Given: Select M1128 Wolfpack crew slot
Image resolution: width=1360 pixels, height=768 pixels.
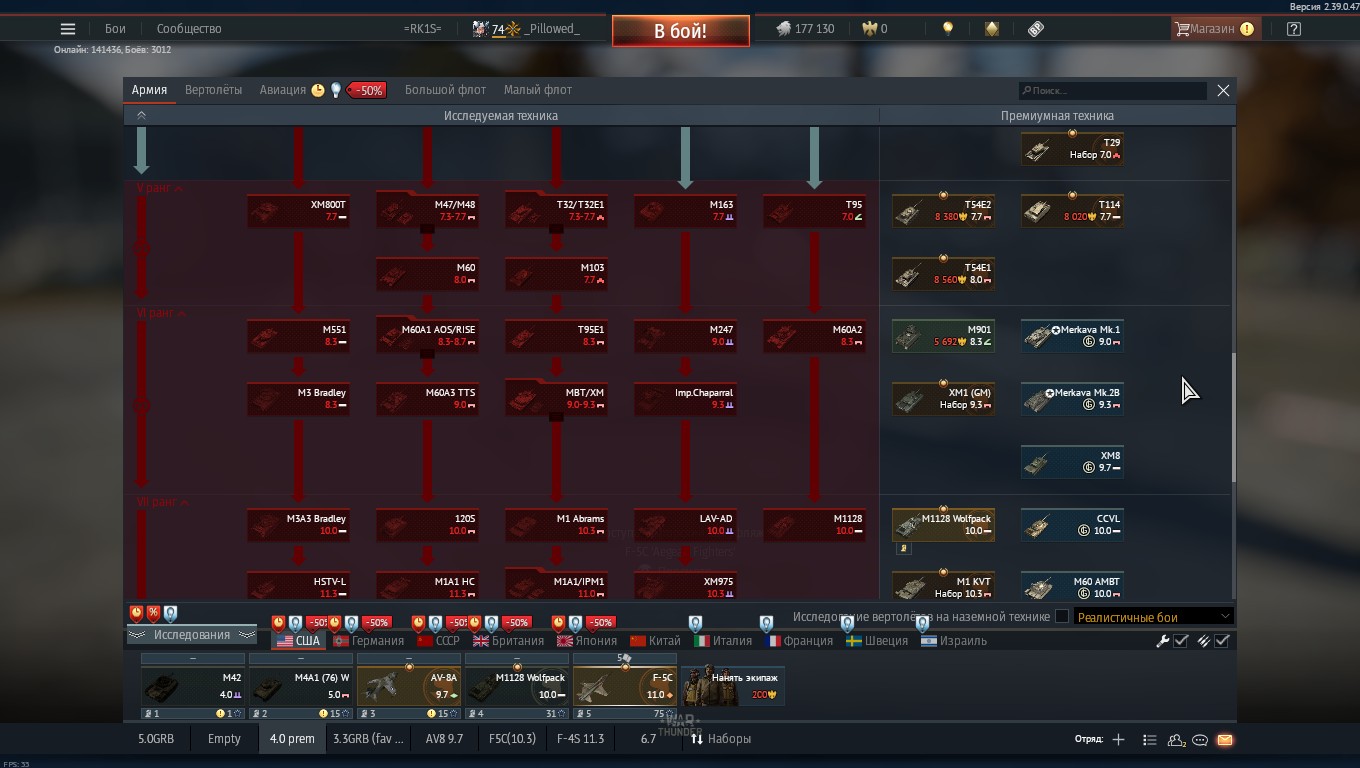Looking at the screenshot, I should 517,686.
